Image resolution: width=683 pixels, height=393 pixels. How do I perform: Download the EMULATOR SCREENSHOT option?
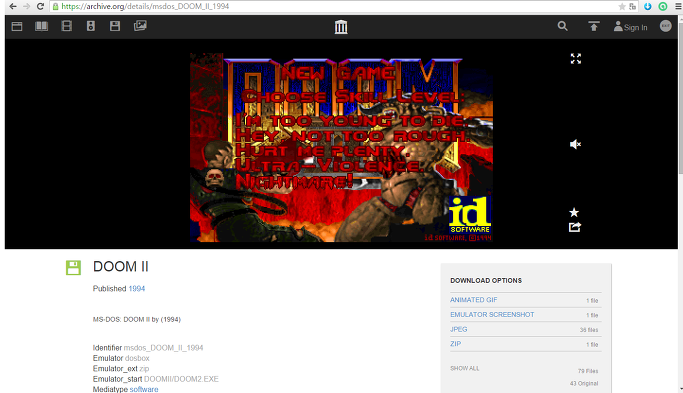point(492,315)
